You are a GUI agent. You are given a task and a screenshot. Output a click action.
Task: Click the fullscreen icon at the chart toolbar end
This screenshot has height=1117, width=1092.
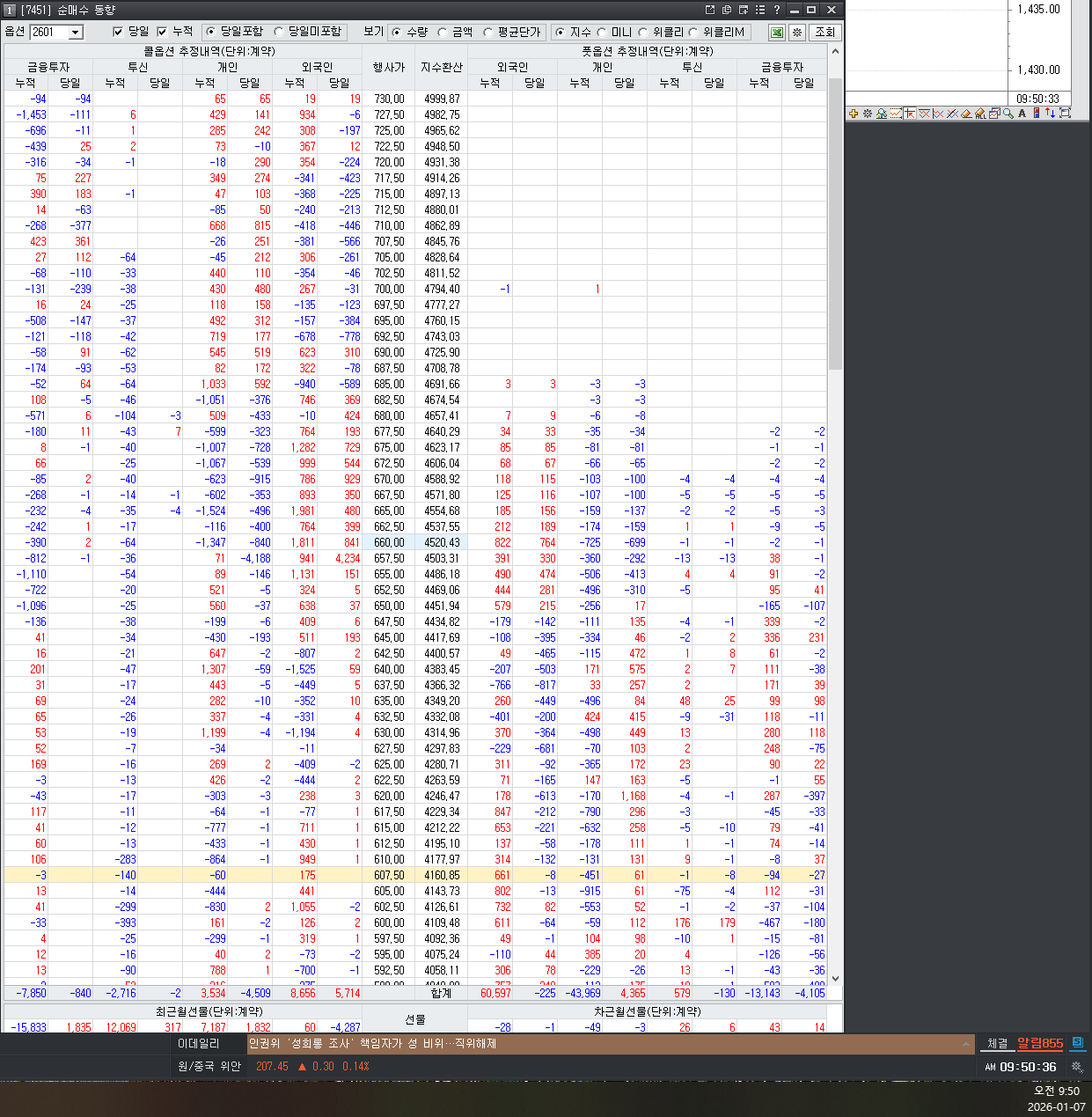click(1066, 114)
